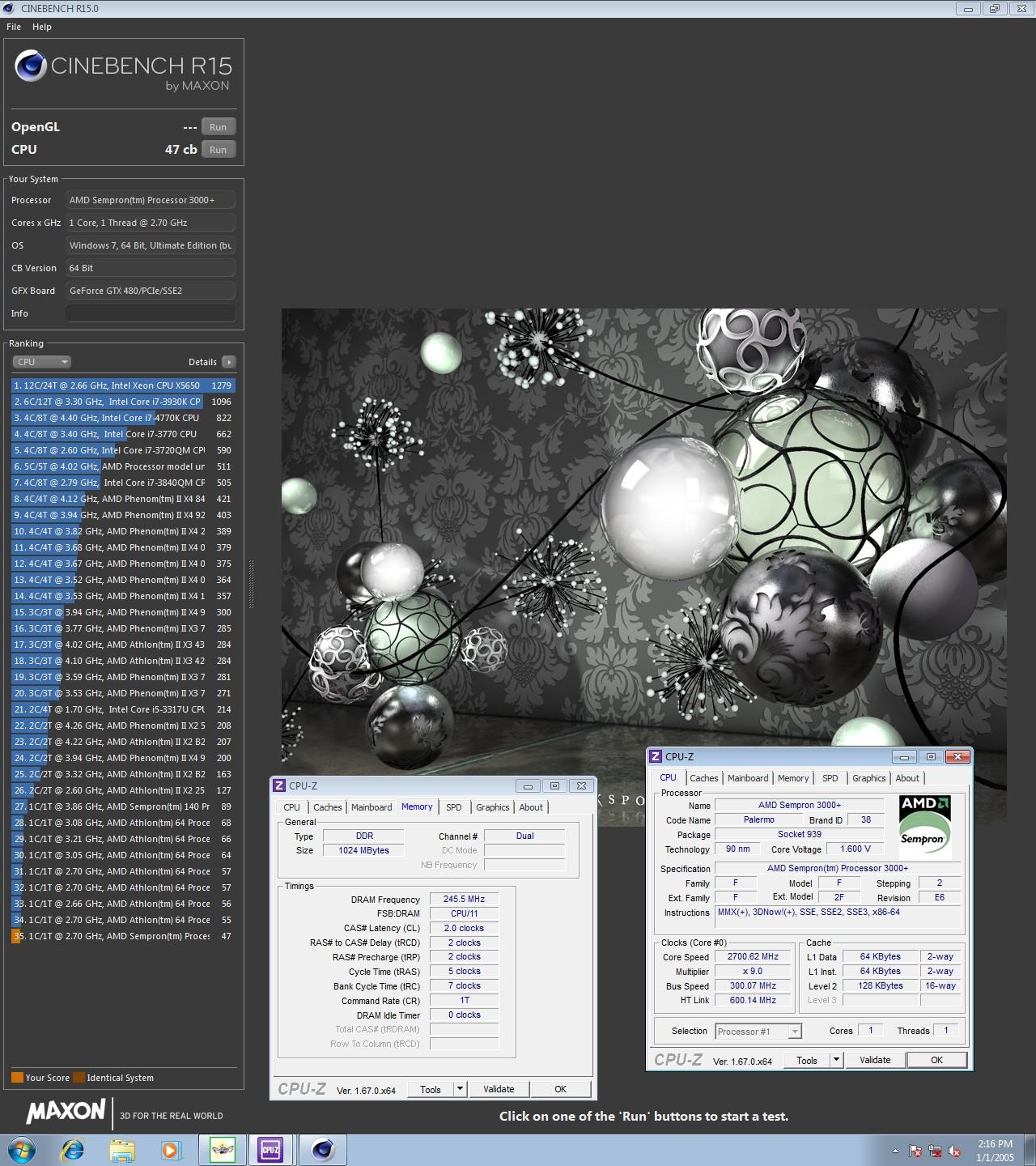Click the DRAM Frequency 245.5 MHz value
This screenshot has height=1166, width=1036.
point(464,899)
